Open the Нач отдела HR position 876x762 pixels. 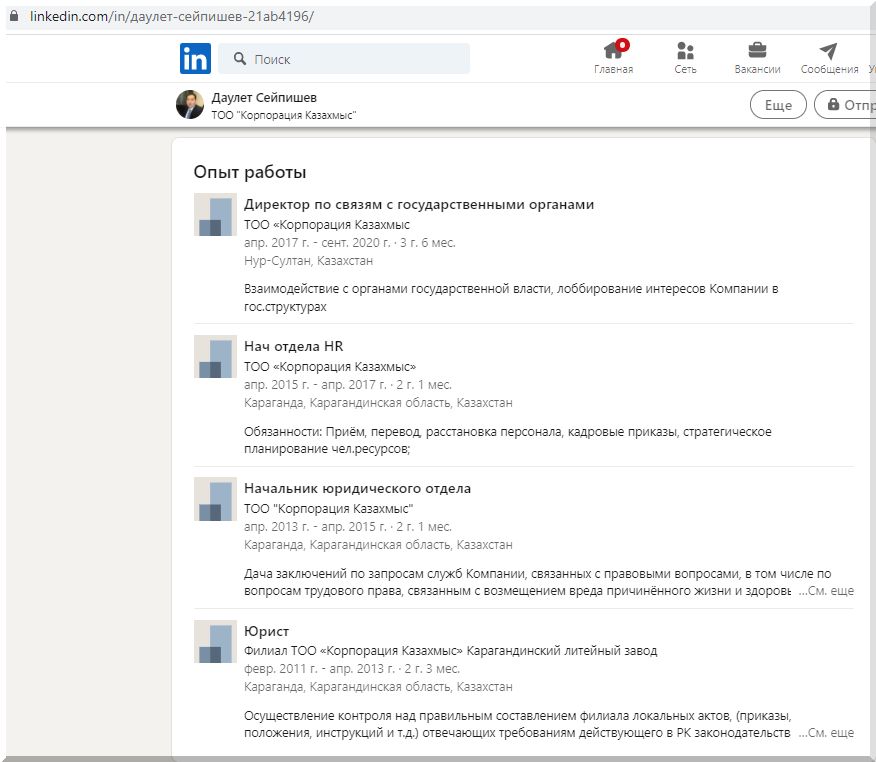coord(293,346)
